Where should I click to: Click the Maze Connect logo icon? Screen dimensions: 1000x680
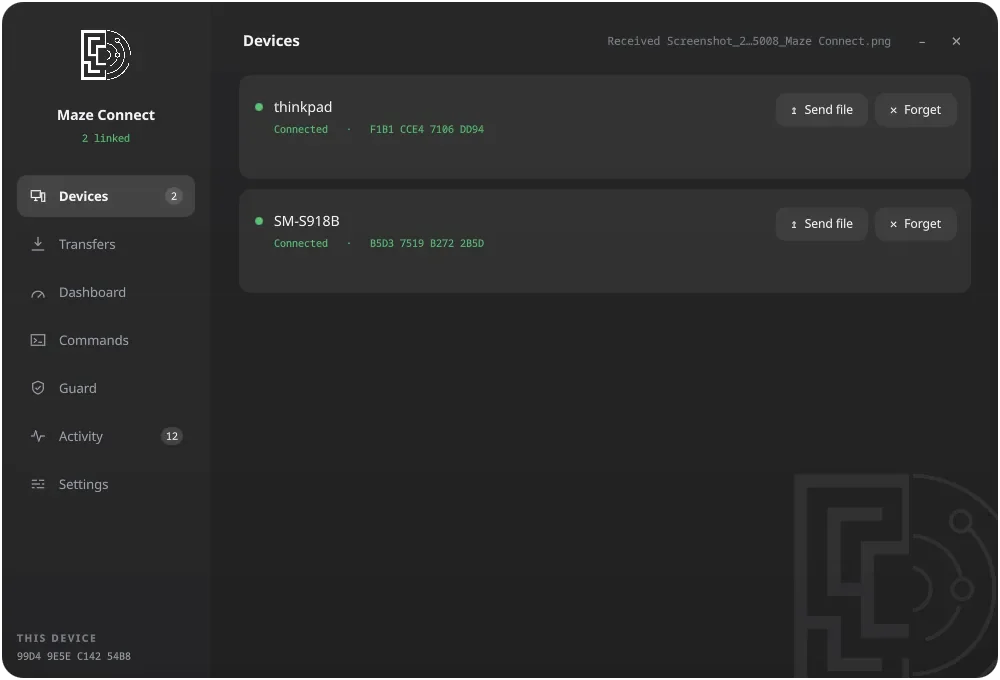click(106, 55)
